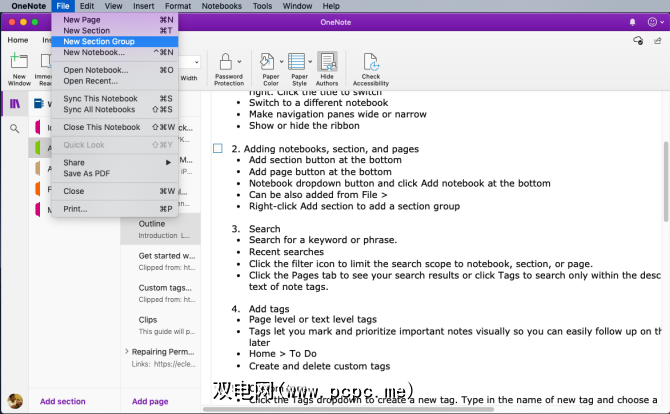Click Add section at the bottom

pyautogui.click(x=62, y=401)
